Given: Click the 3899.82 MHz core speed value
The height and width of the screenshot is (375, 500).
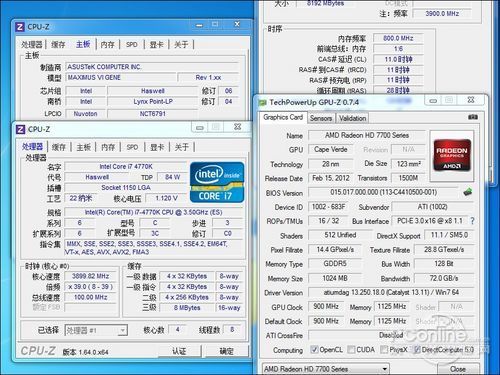Looking at the screenshot, I should (90, 276).
